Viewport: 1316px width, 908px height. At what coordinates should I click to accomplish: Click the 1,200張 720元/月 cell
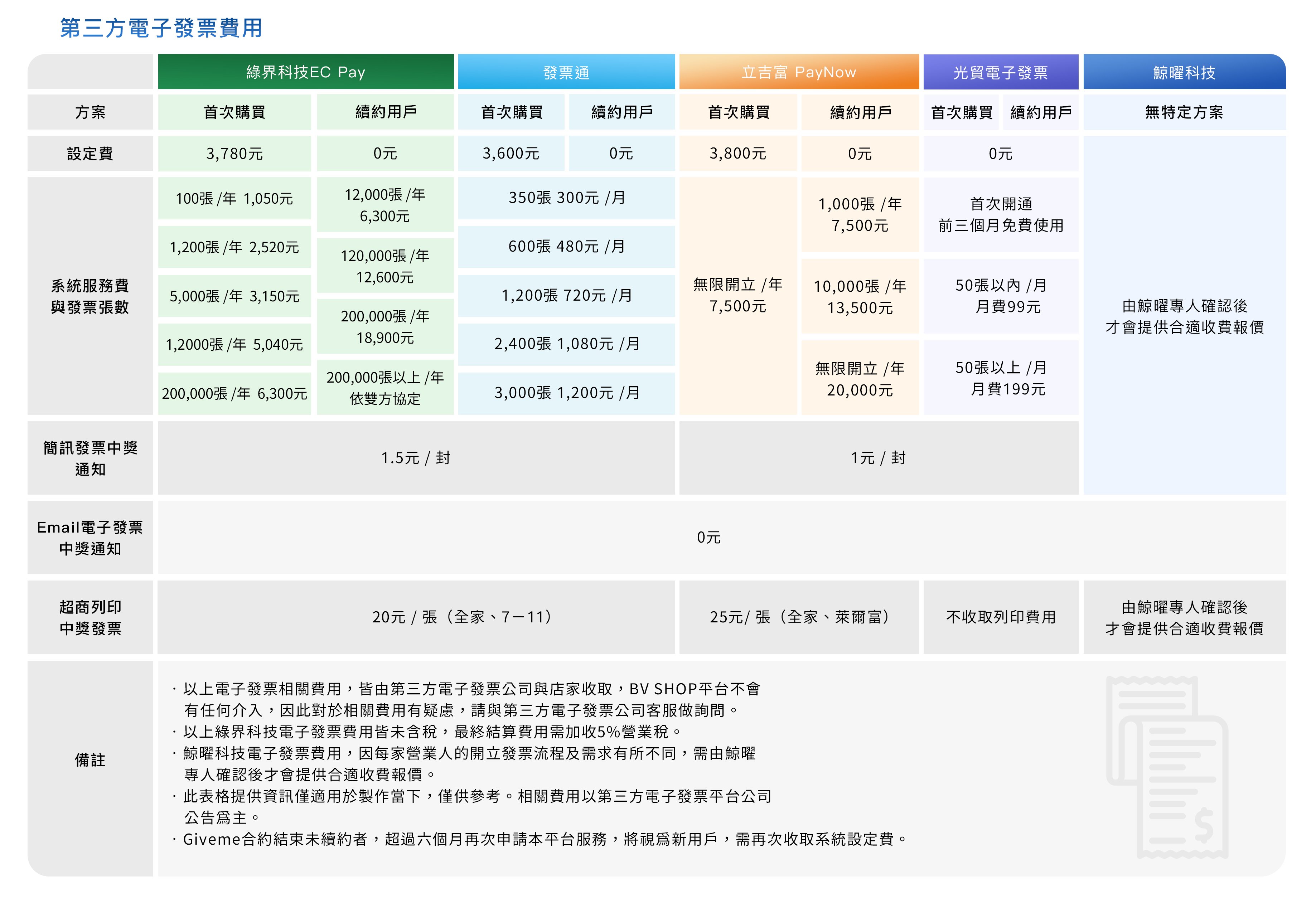pos(566,296)
